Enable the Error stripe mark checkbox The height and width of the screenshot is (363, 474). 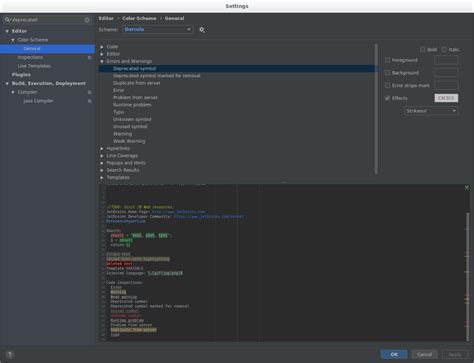pyautogui.click(x=387, y=85)
